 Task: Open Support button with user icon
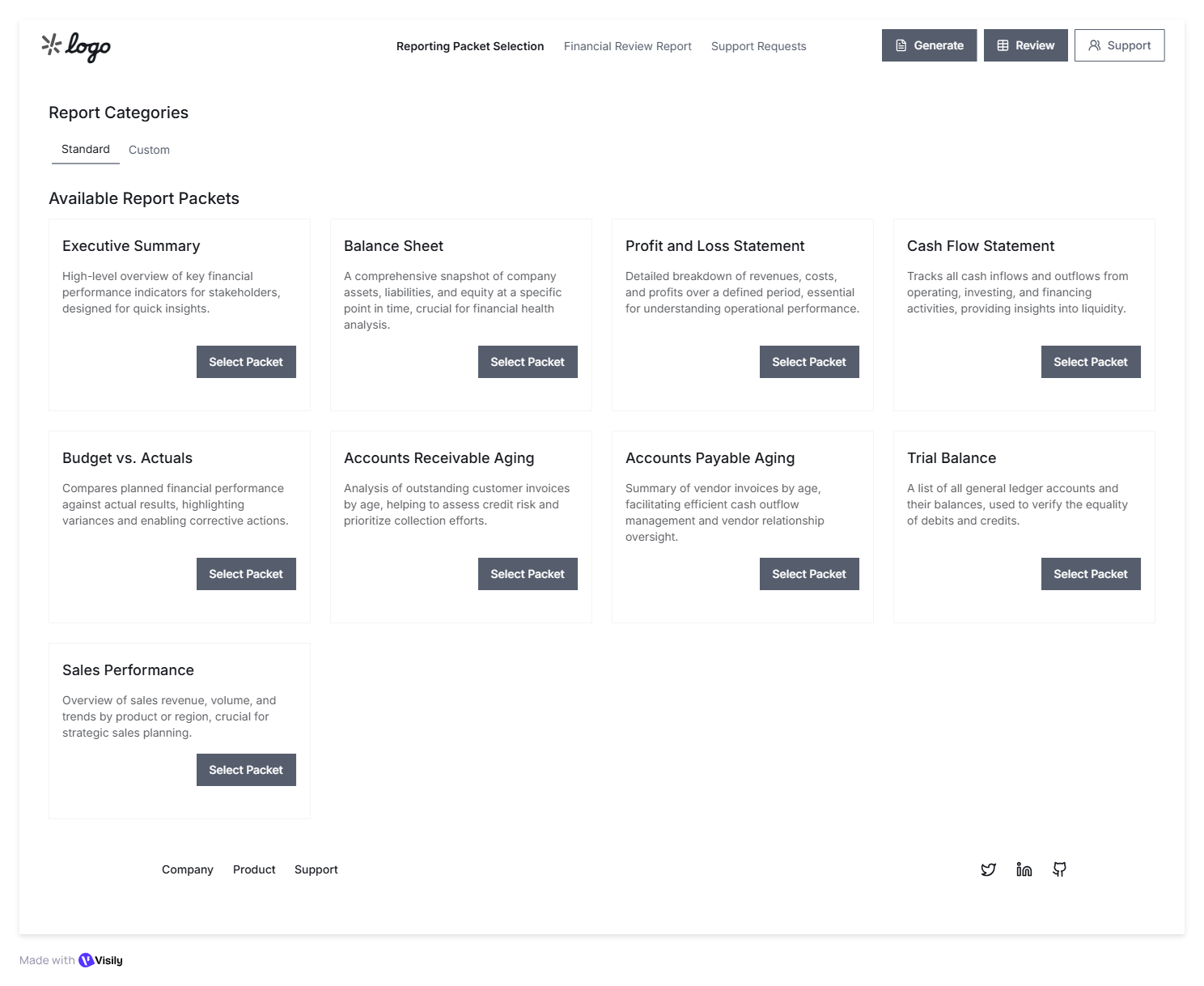(1119, 45)
